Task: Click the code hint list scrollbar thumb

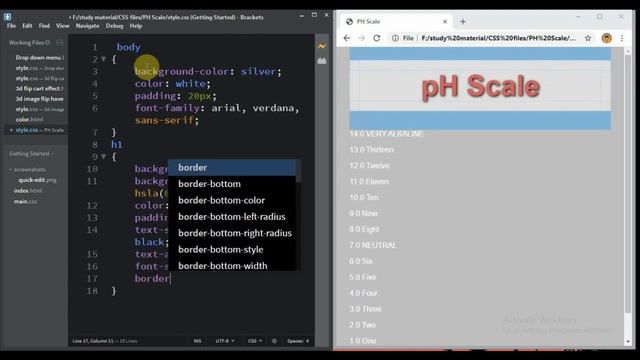Action: pos(298,171)
